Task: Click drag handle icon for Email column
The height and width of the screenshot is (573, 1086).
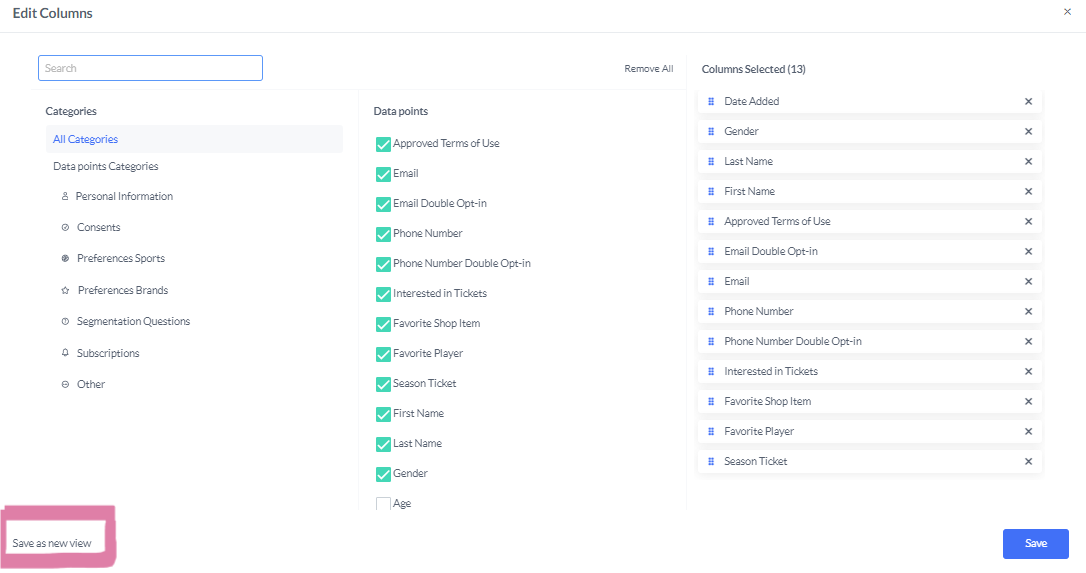Action: pyautogui.click(x=711, y=282)
